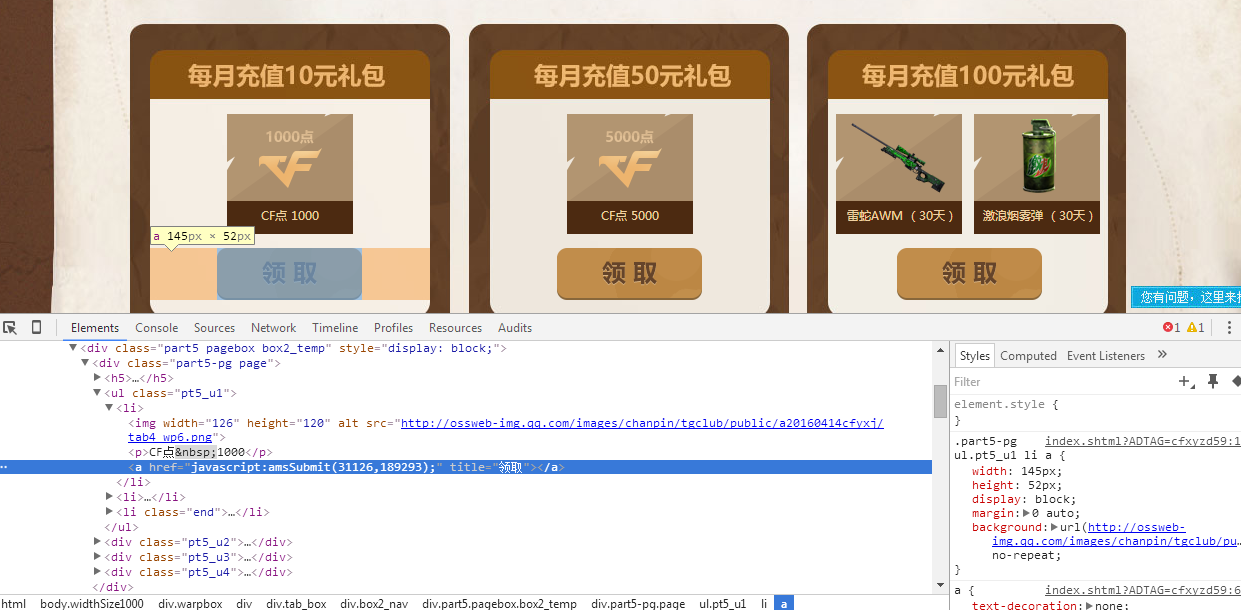Image resolution: width=1241 pixels, height=610 pixels.
Task: Add a new style rule with plus icon
Action: 1186,381
